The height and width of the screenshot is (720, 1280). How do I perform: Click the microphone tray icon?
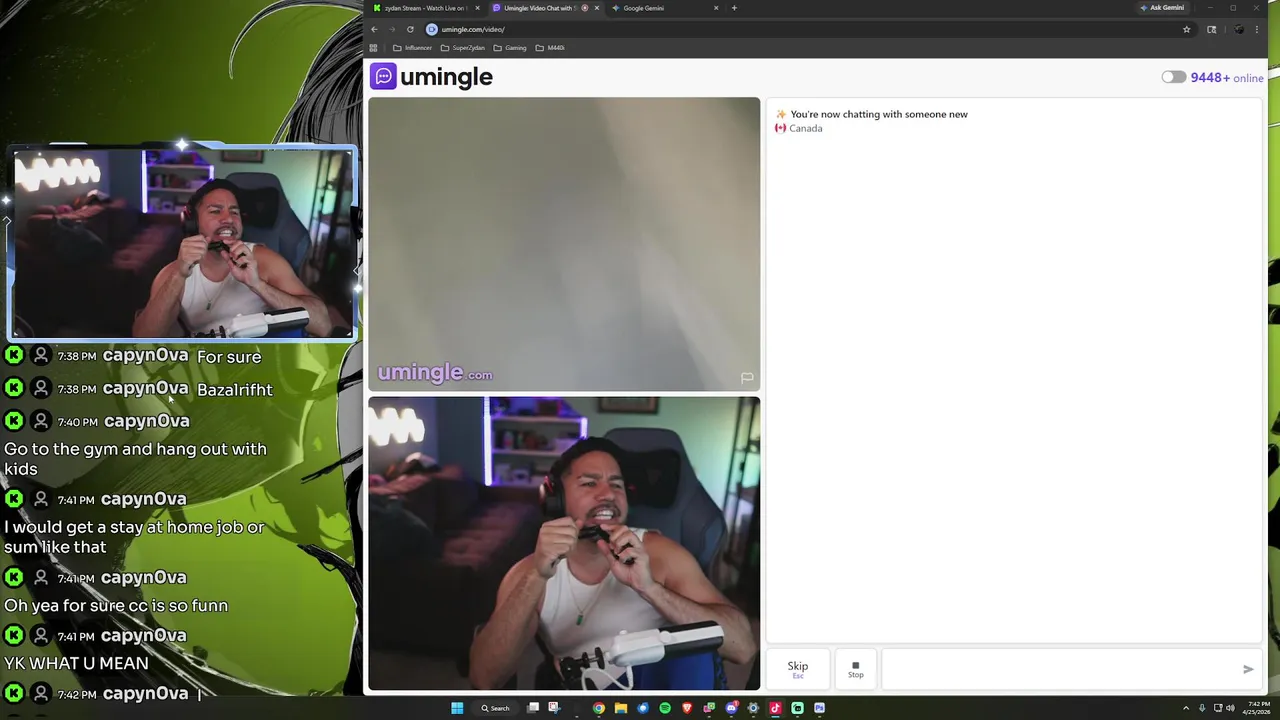pyautogui.click(x=1202, y=708)
